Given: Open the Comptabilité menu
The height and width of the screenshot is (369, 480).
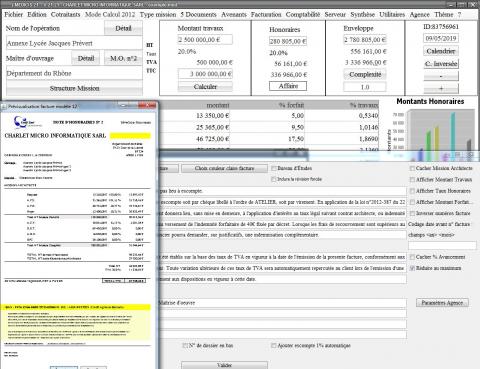Looking at the screenshot, I should [x=303, y=14].
